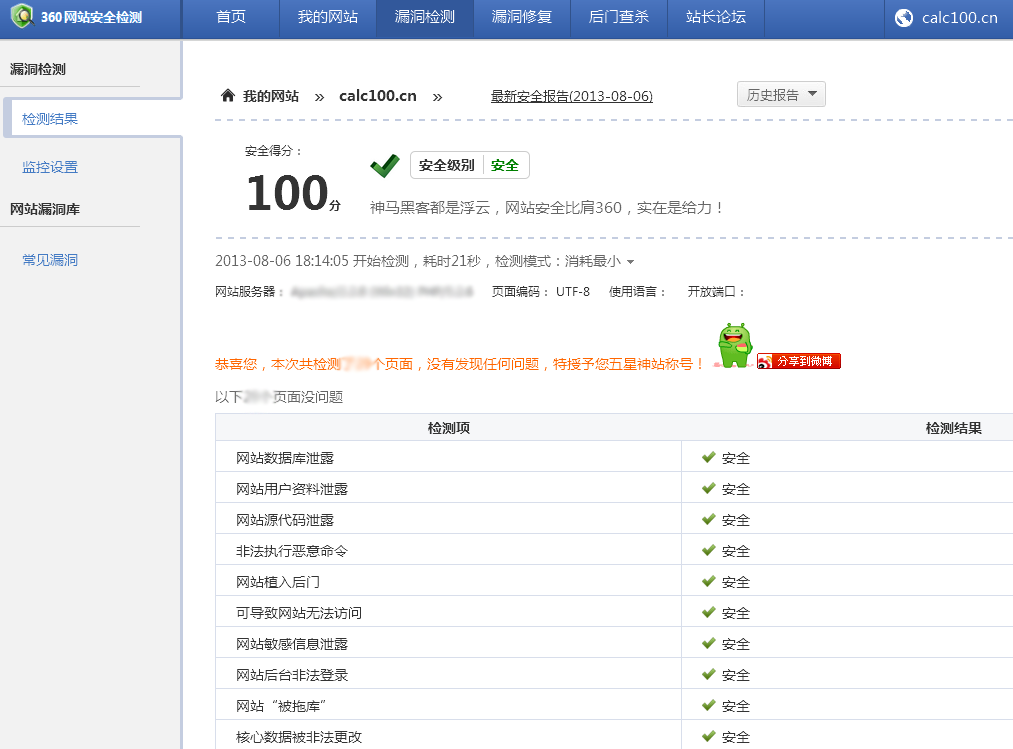The width and height of the screenshot is (1013, 749).
Task: Click the 可导致网站无法访问 row label
Action: point(298,613)
